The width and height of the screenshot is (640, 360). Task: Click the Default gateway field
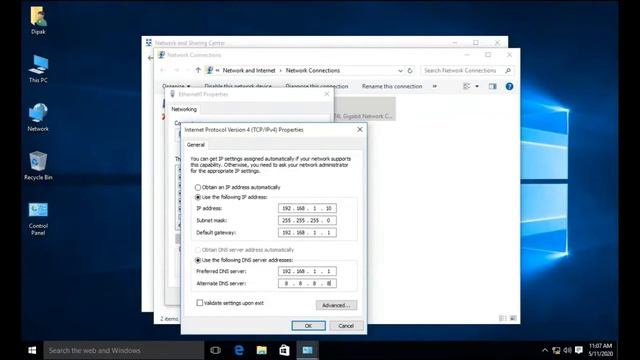307,233
